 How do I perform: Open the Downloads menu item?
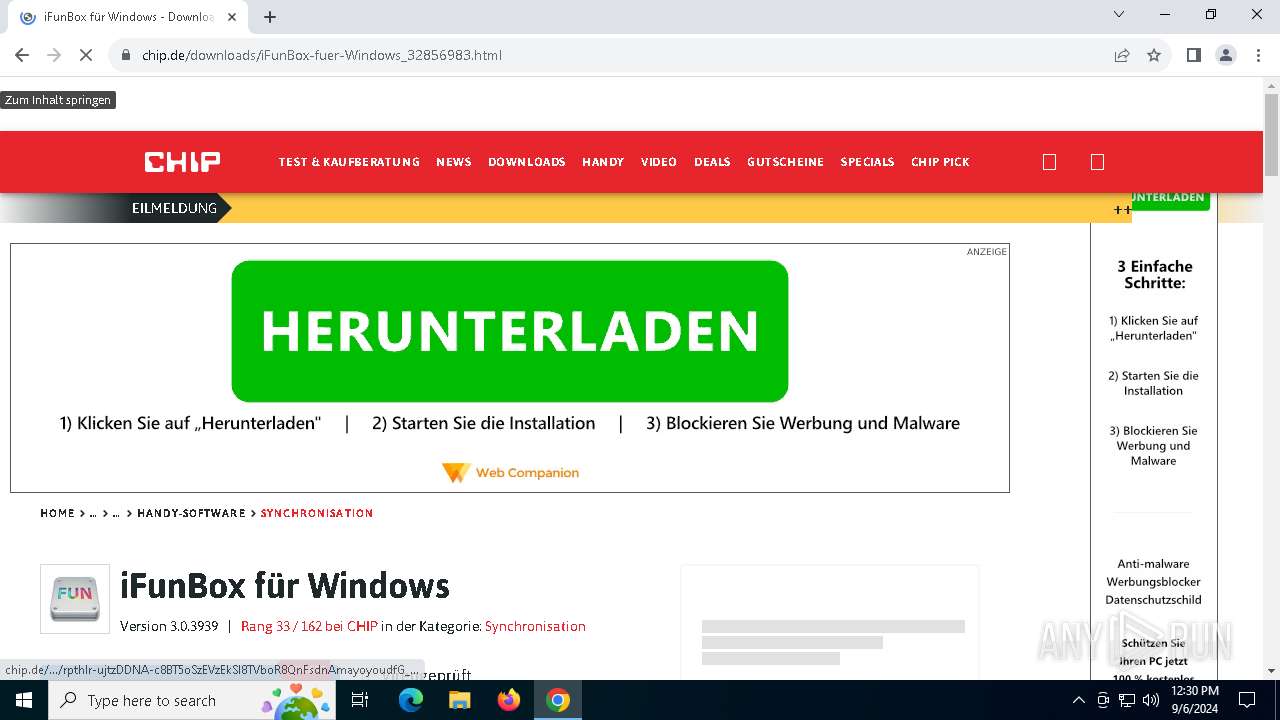(527, 162)
